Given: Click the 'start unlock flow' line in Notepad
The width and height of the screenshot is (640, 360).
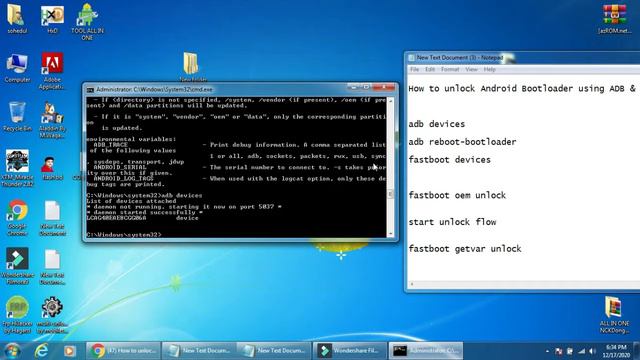Looking at the screenshot, I should [452, 222].
